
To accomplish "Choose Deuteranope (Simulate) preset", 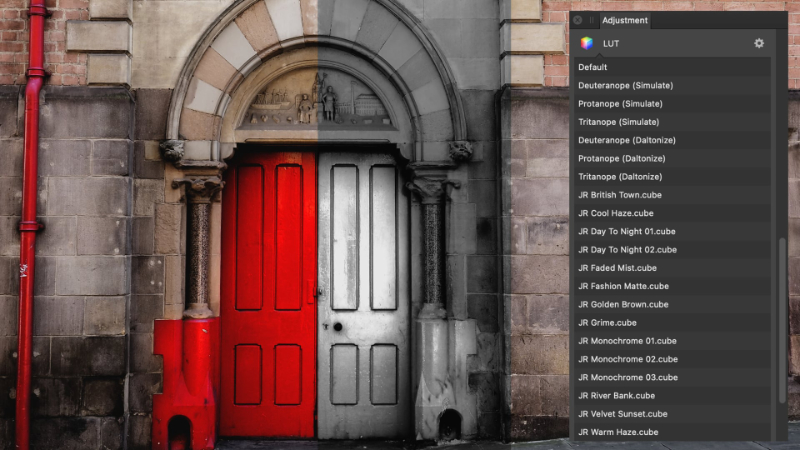I will (672, 86).
